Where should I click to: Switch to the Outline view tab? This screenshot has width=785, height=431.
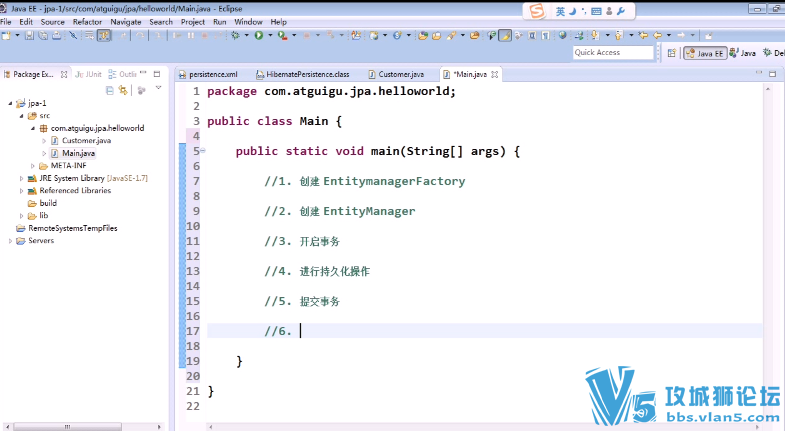[x=123, y=74]
